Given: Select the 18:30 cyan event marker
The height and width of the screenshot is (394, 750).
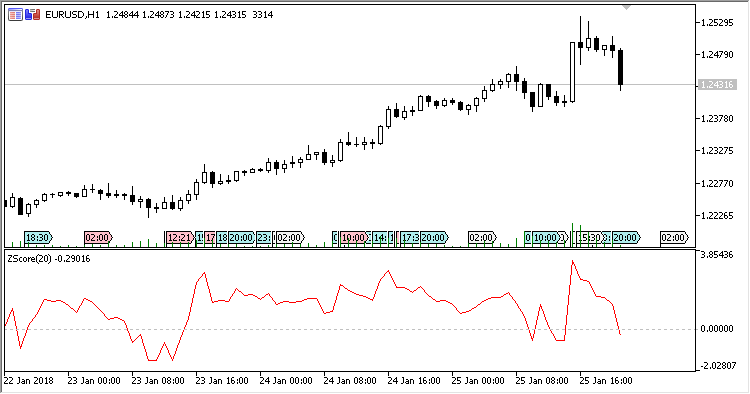Looking at the screenshot, I should 38,238.
